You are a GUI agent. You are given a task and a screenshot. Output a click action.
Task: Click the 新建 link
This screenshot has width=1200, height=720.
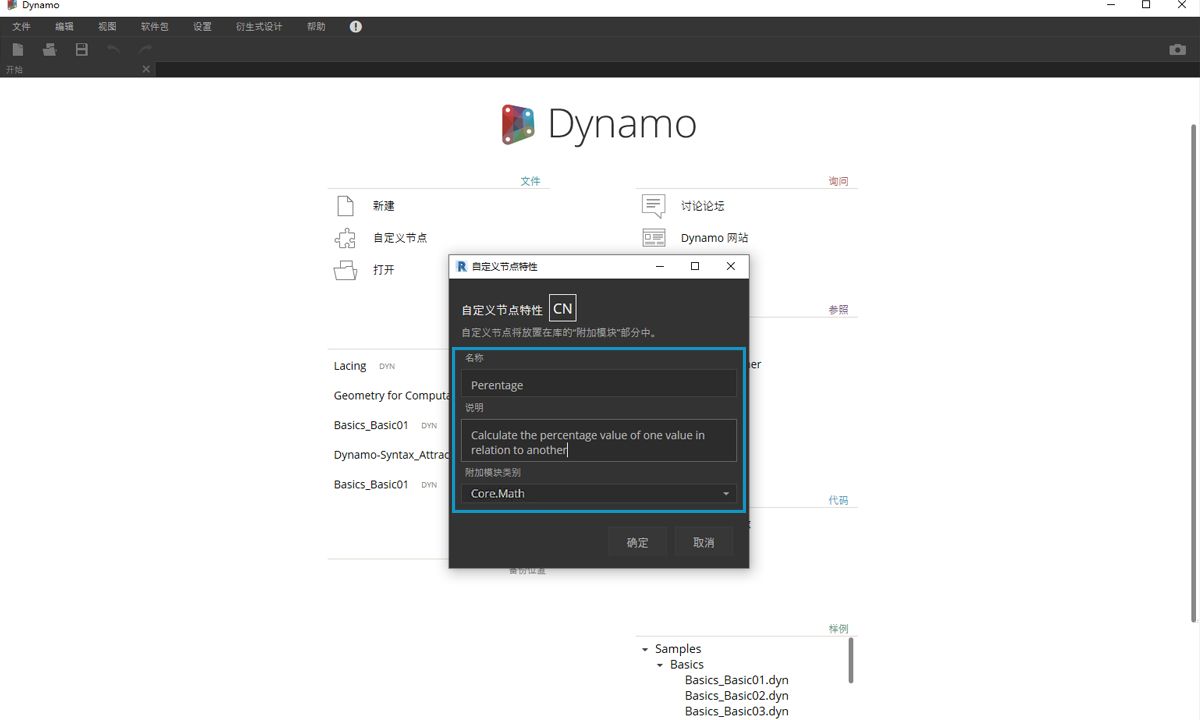[384, 206]
